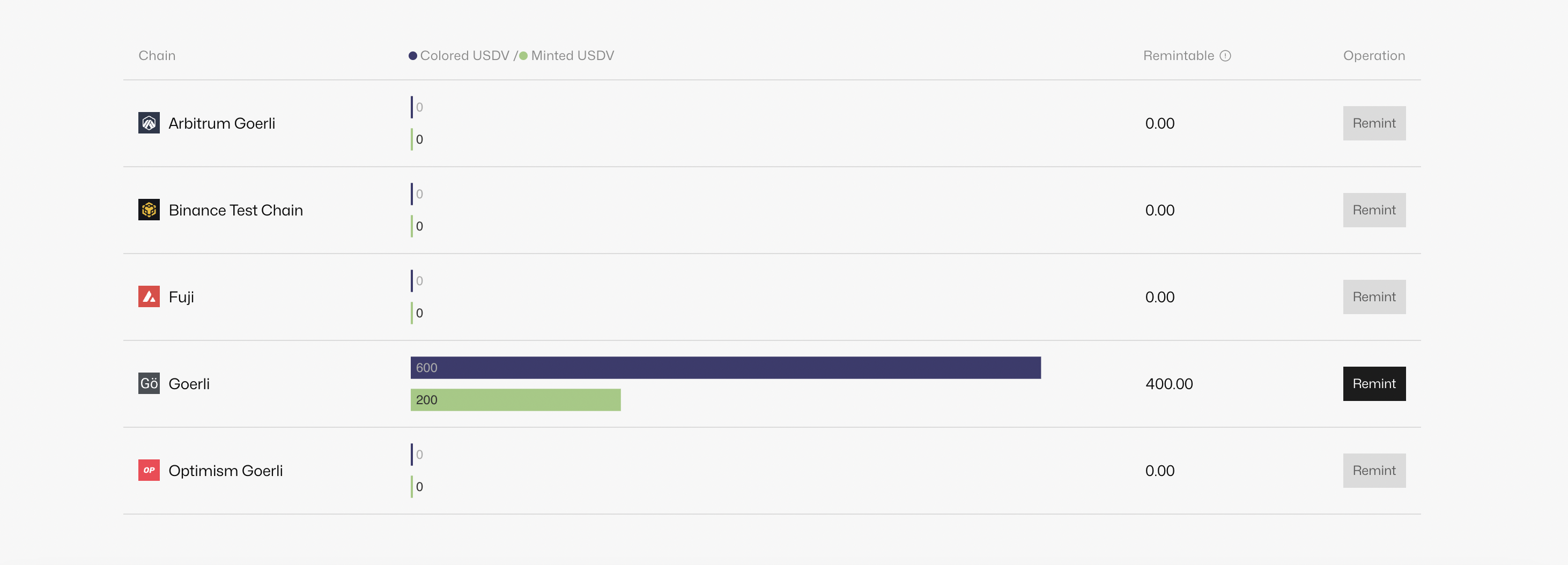Click the Goerli remintable amount 400.00
Image resolution: width=1568 pixels, height=565 pixels.
[1168, 384]
